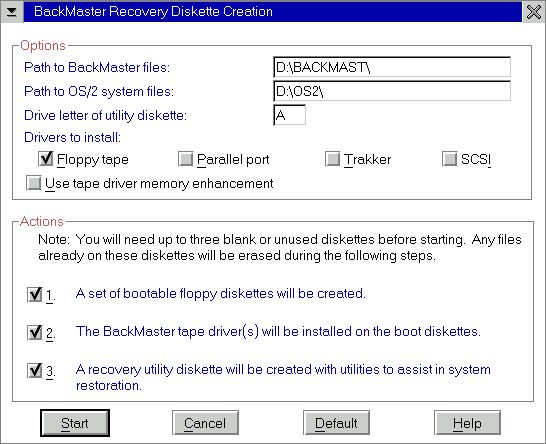Open Help for this dialog
Image resolution: width=546 pixels, height=444 pixels.
(467, 423)
